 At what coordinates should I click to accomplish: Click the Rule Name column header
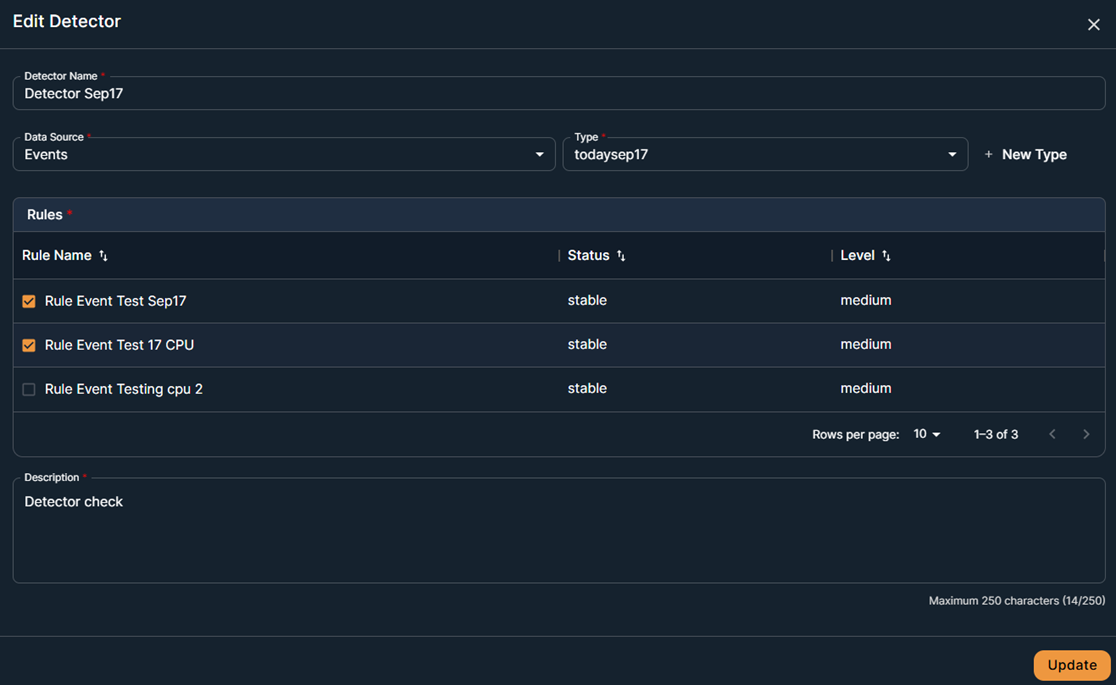tap(57, 256)
